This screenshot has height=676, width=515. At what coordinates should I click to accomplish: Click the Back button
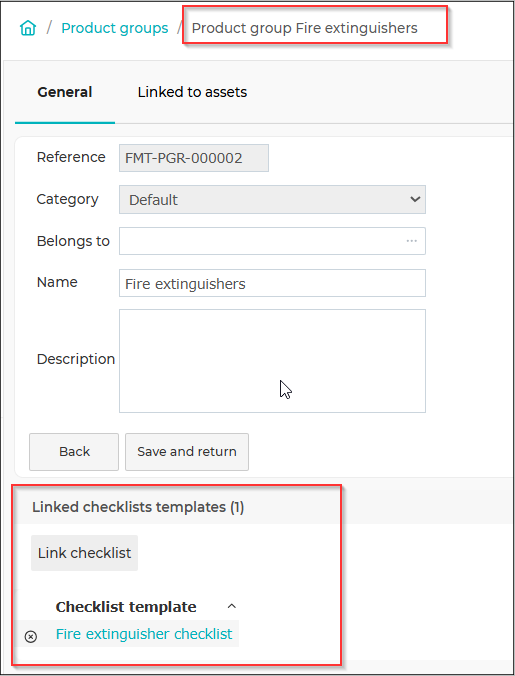point(74,452)
